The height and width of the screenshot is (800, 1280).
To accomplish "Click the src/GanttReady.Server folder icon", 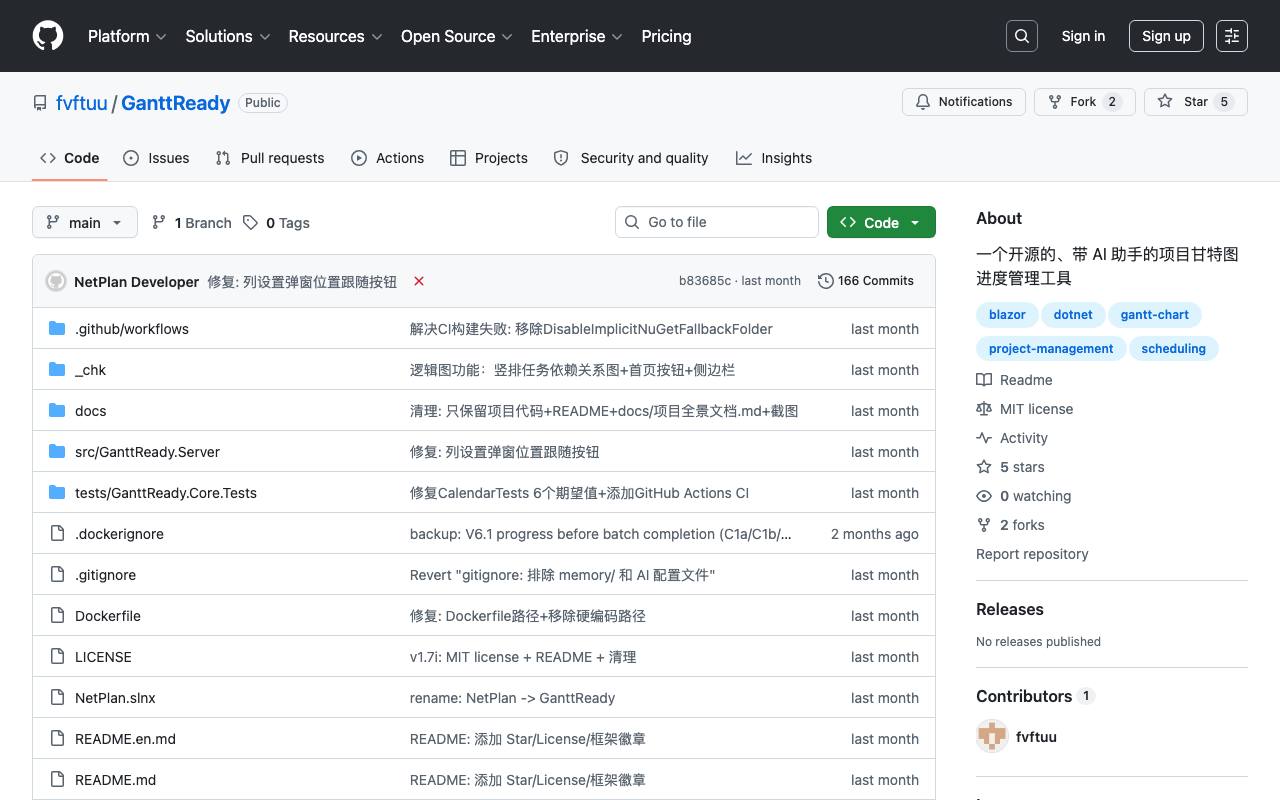I will point(57,451).
